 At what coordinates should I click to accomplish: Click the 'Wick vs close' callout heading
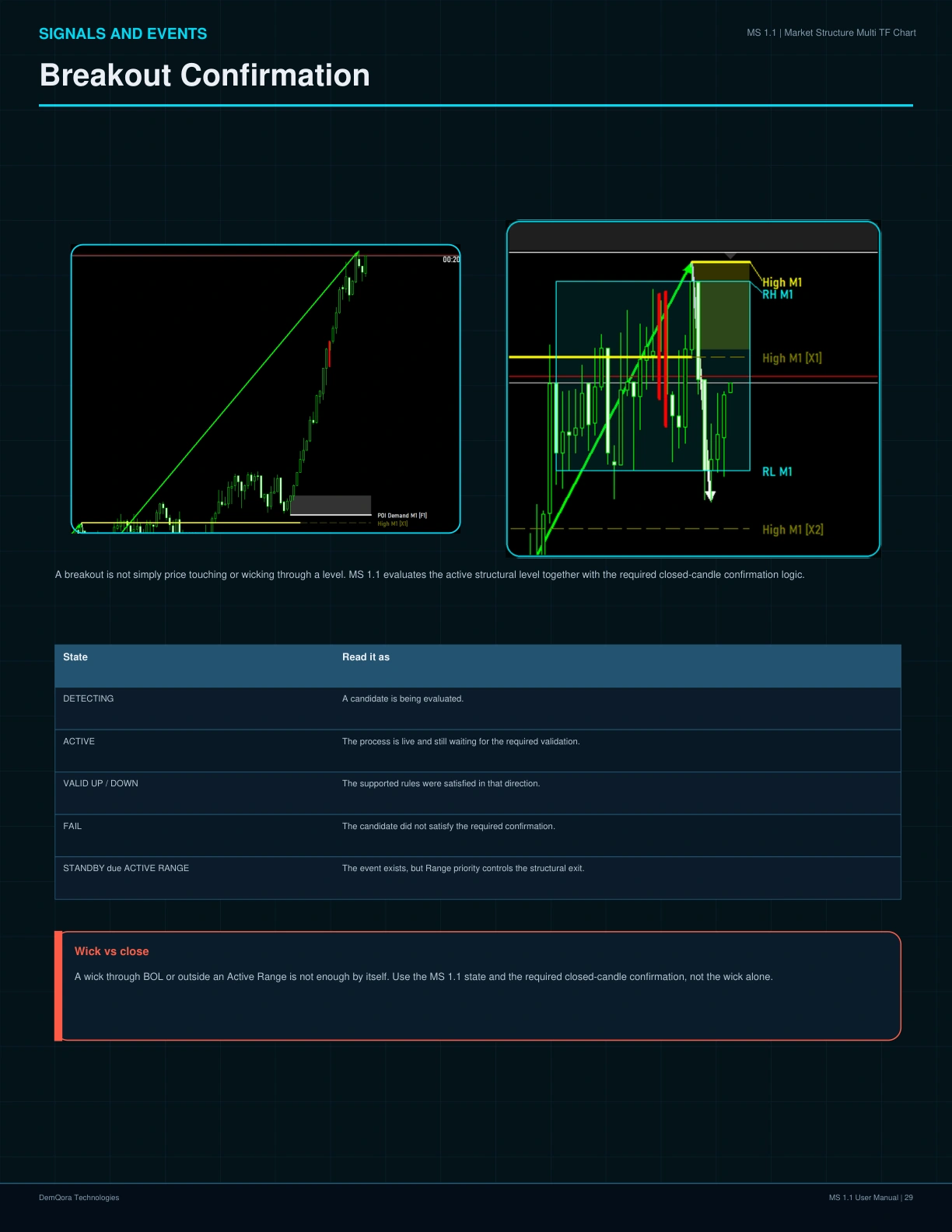coord(111,951)
